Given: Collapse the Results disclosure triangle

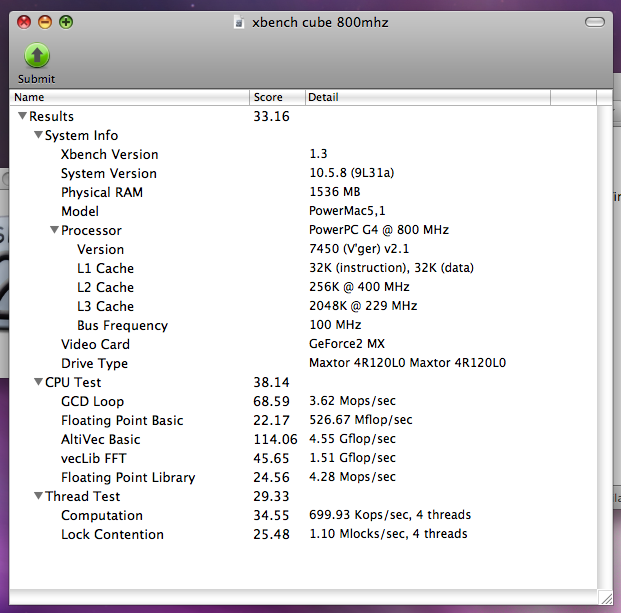Looking at the screenshot, I should click(x=23, y=116).
